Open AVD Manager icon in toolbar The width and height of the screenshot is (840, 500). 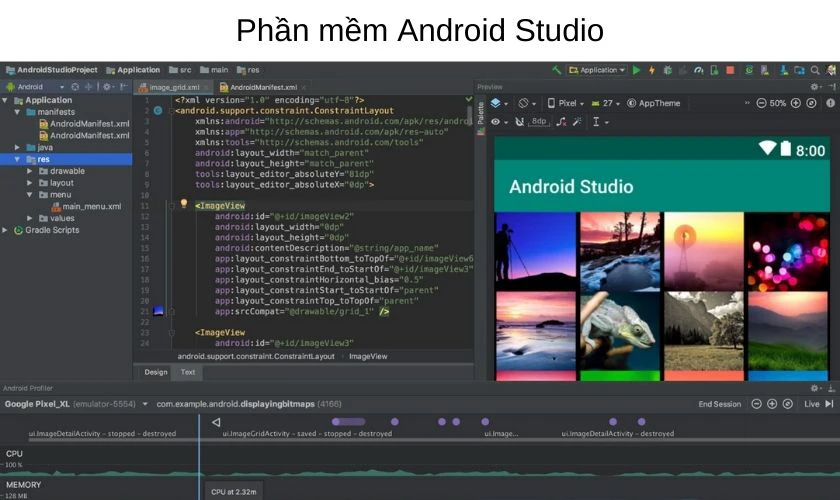(764, 70)
